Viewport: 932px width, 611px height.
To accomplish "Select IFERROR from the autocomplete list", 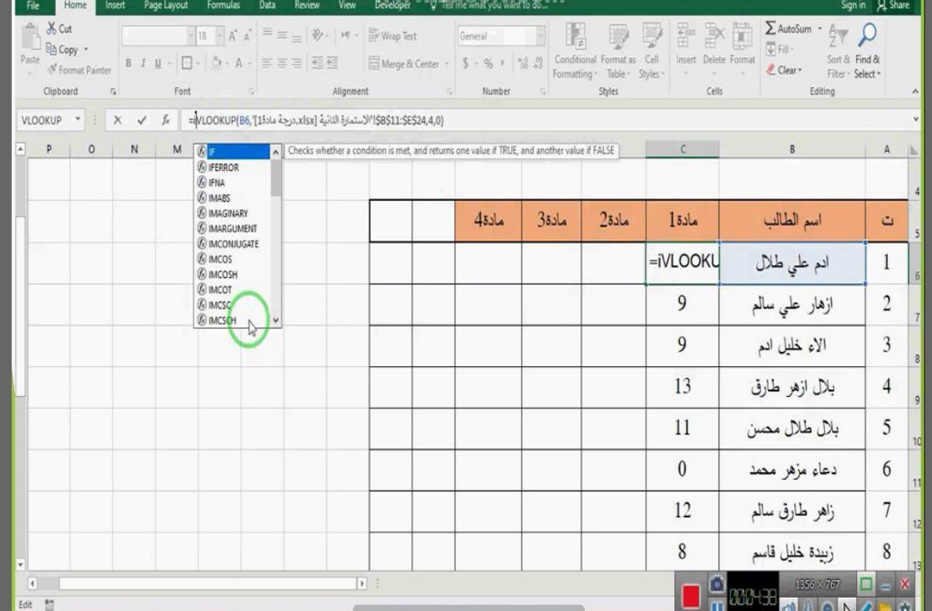I will 223,168.
